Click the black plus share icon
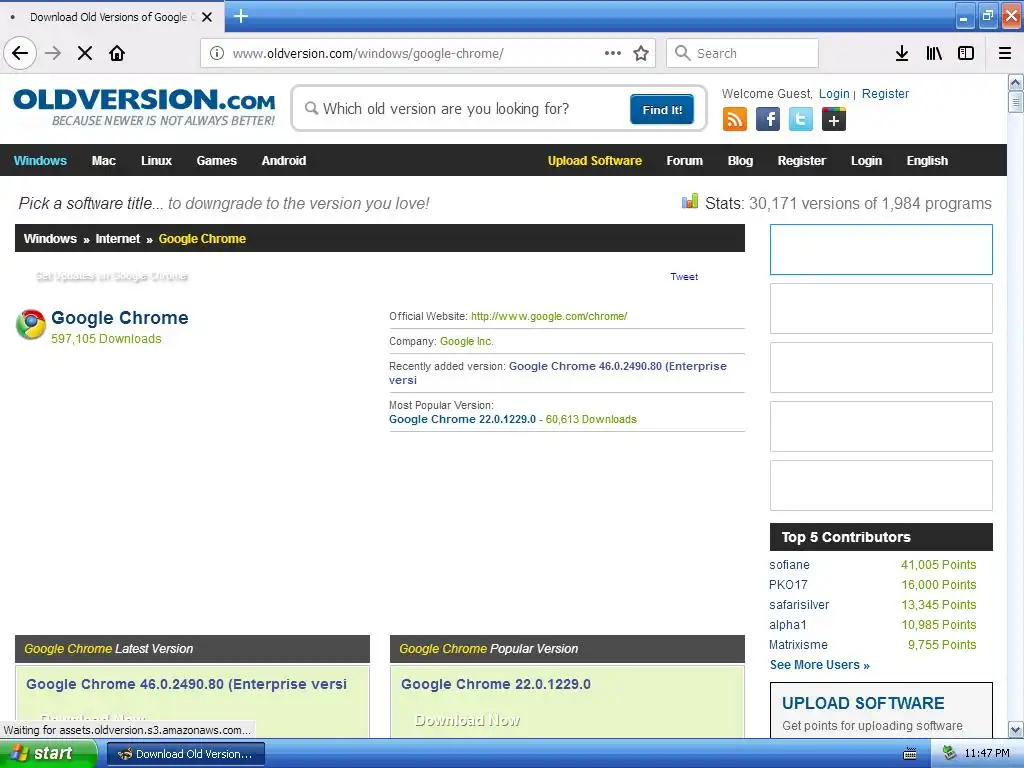Viewport: 1024px width, 768px height. (x=834, y=120)
